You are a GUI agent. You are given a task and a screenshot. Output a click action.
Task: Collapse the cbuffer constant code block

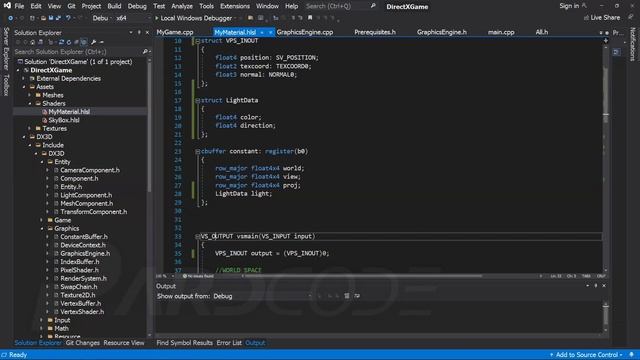(198, 151)
